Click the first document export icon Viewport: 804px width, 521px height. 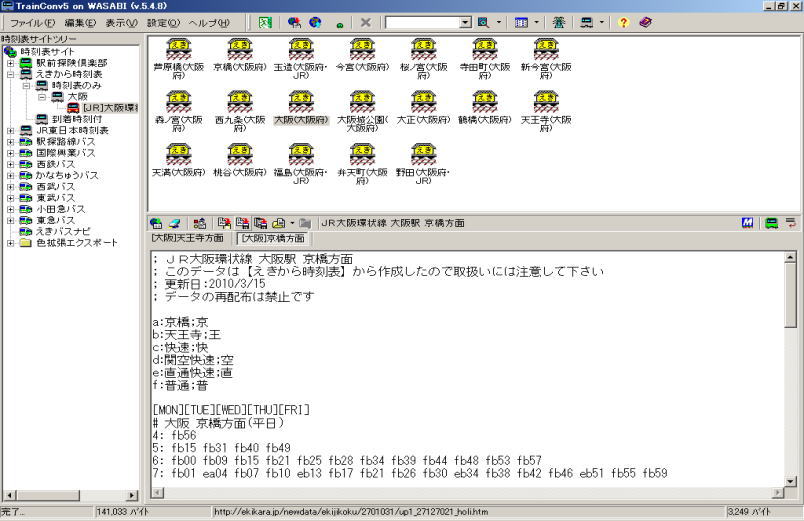[224, 223]
